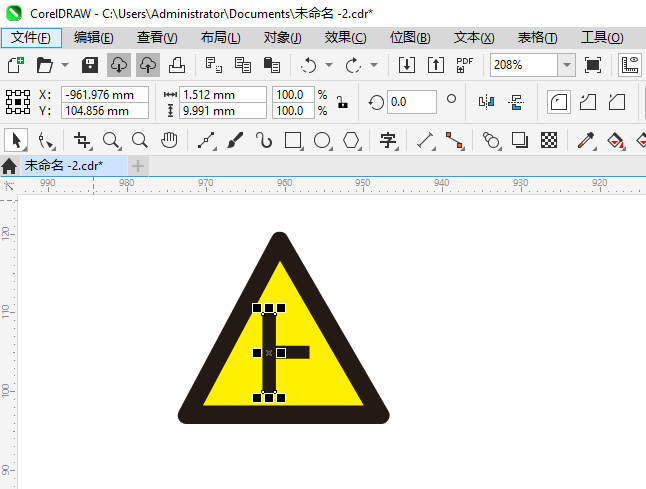Mirror the object horizontally
The height and width of the screenshot is (489, 646).
486,102
